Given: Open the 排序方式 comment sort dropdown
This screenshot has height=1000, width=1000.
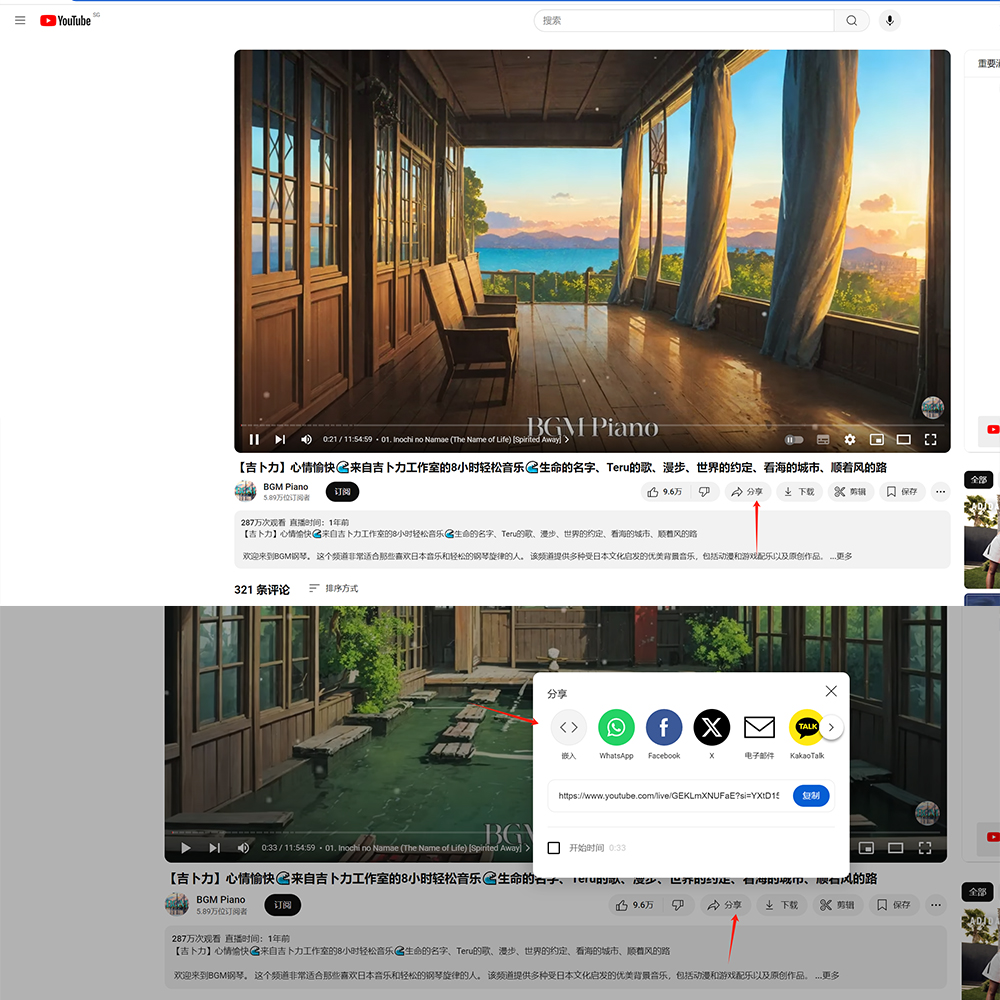Looking at the screenshot, I should [x=334, y=588].
